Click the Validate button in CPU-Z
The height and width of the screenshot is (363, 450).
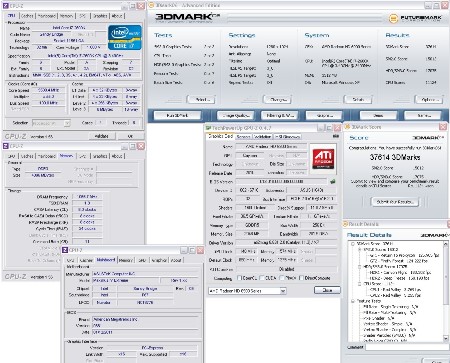(102, 136)
